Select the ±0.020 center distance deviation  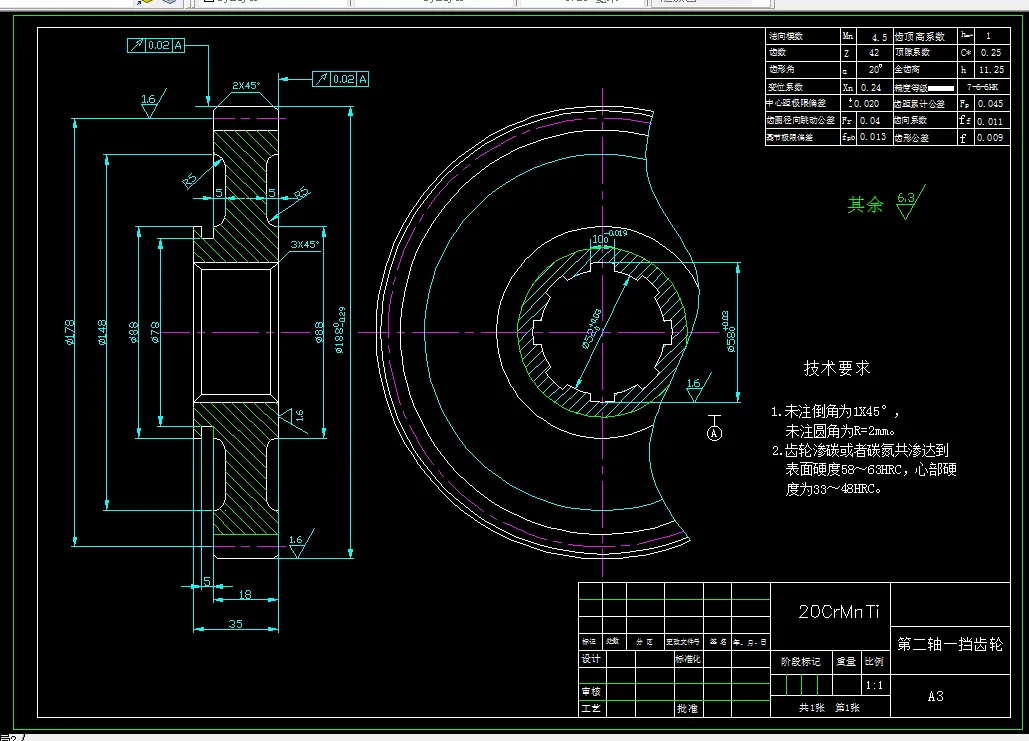click(x=863, y=104)
